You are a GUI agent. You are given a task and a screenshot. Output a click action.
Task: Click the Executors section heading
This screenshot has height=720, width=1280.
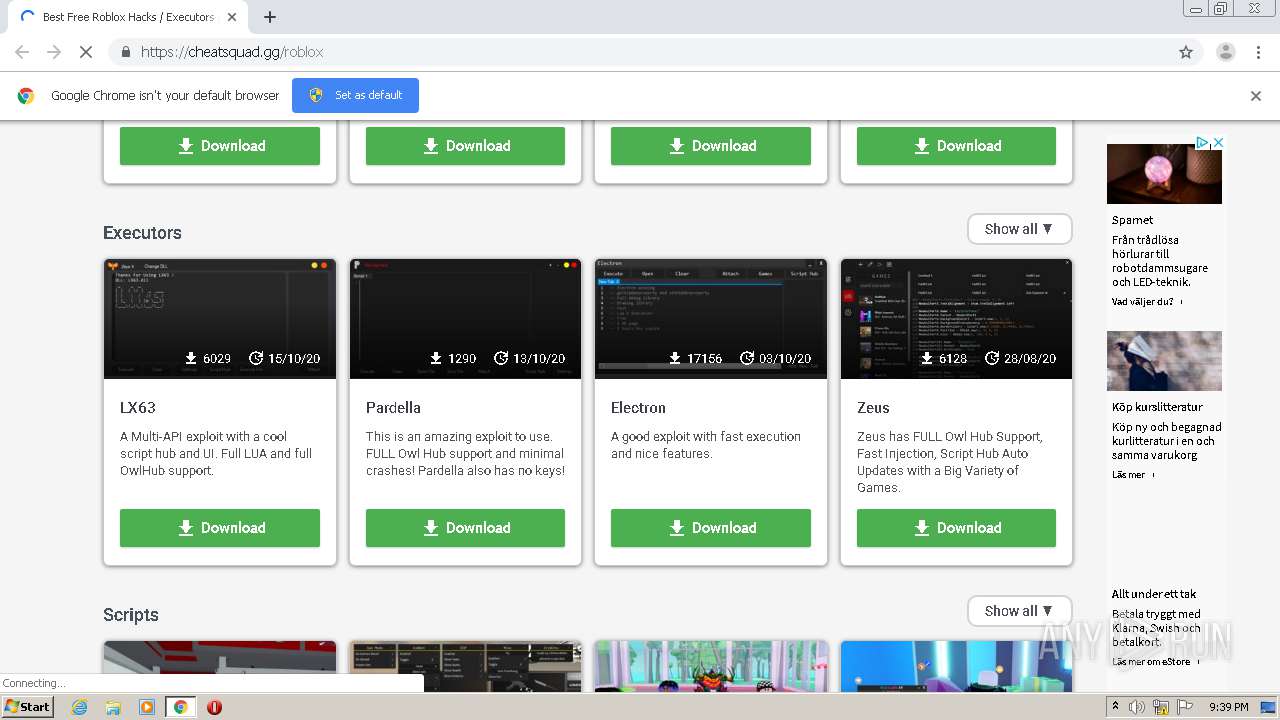tap(142, 233)
